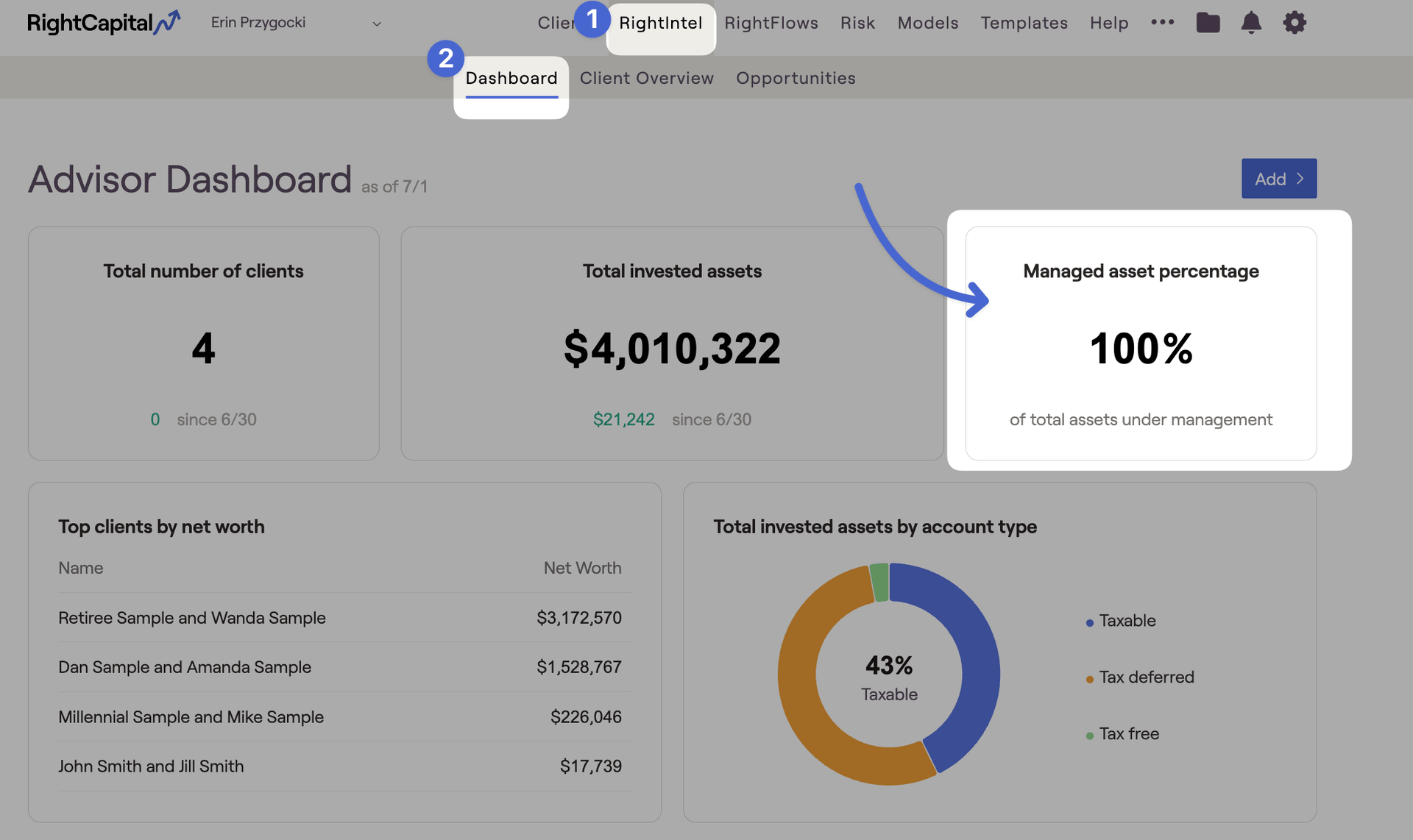Click the 43% Taxable center label
The image size is (1413, 840).
[x=889, y=677]
